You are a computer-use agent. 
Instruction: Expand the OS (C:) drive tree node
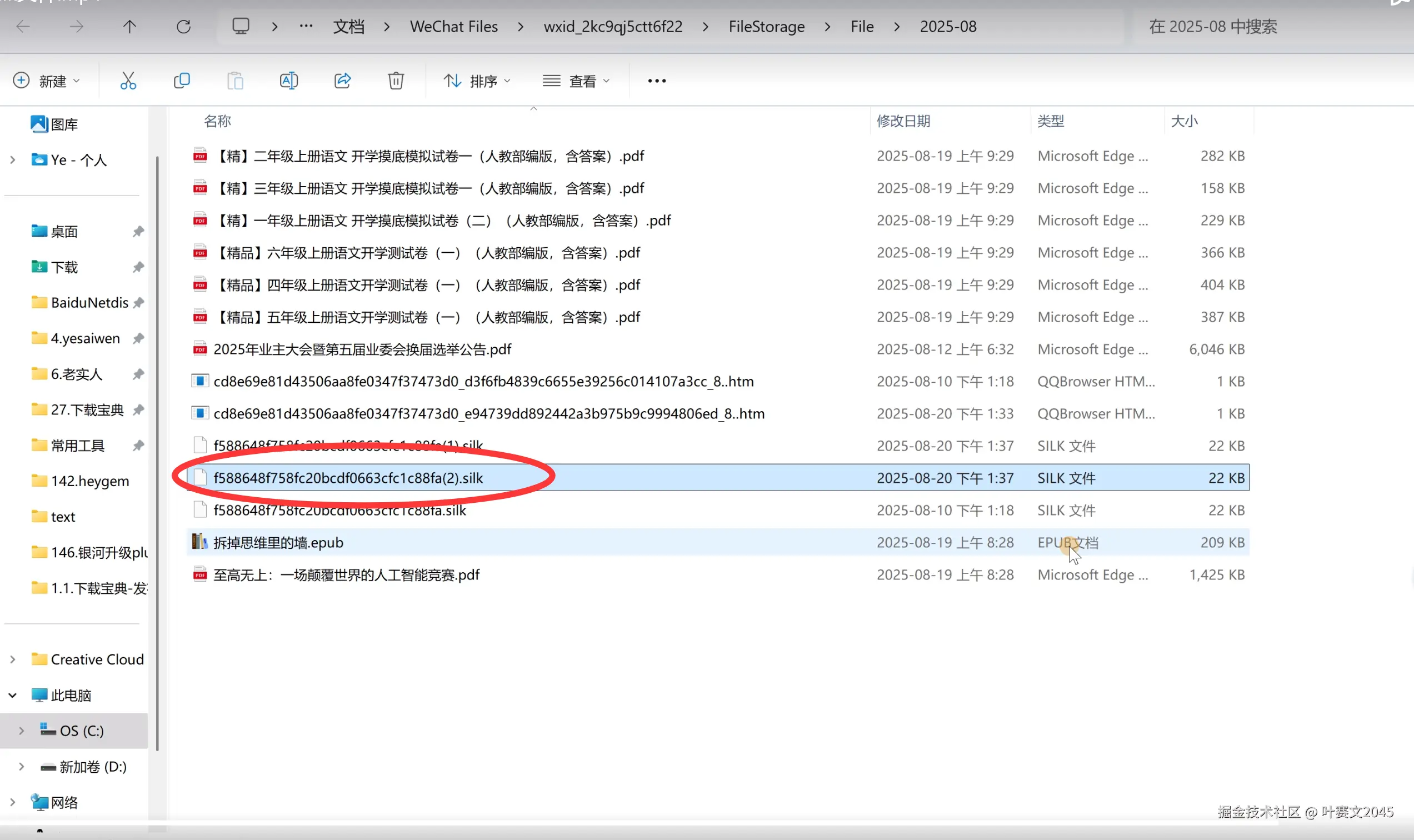[22, 731]
